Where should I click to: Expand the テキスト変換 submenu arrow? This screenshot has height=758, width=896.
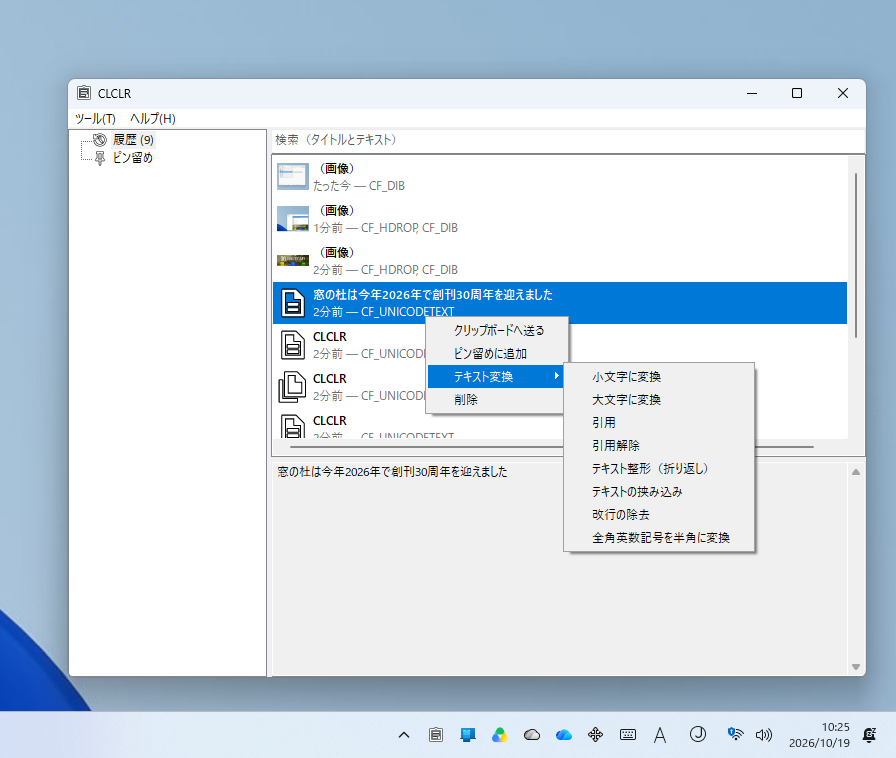point(556,376)
